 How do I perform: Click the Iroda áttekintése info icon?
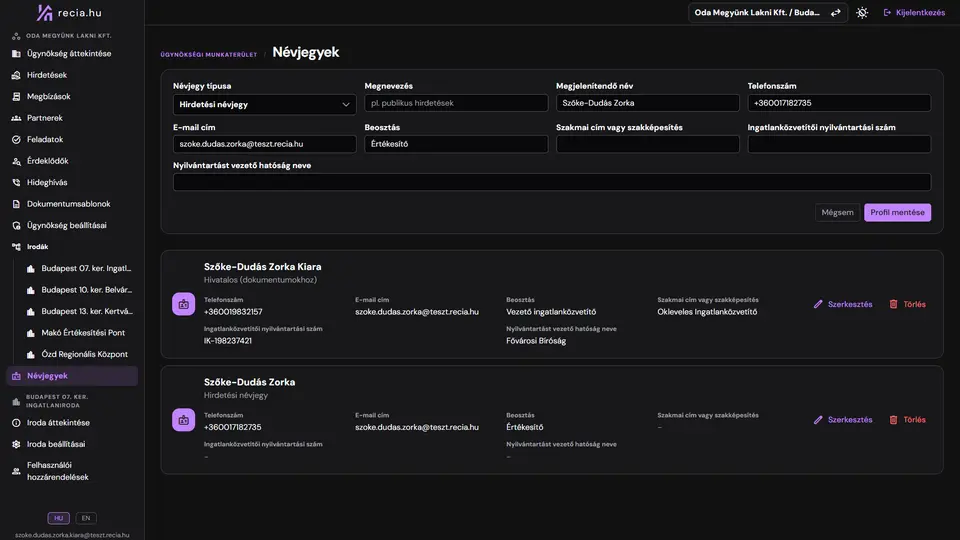click(x=16, y=422)
